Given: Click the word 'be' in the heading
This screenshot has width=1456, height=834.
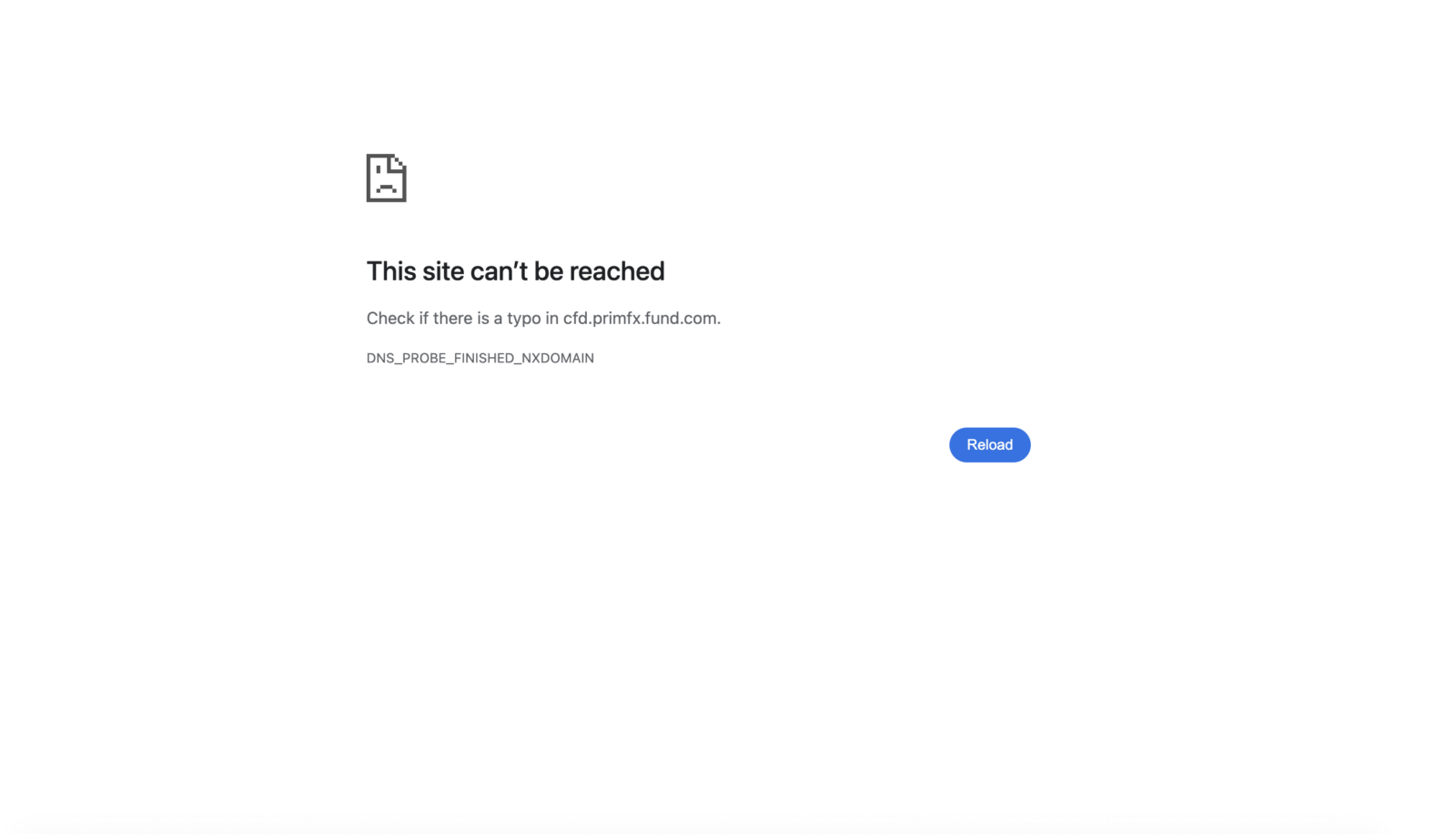Looking at the screenshot, I should click(x=549, y=270).
